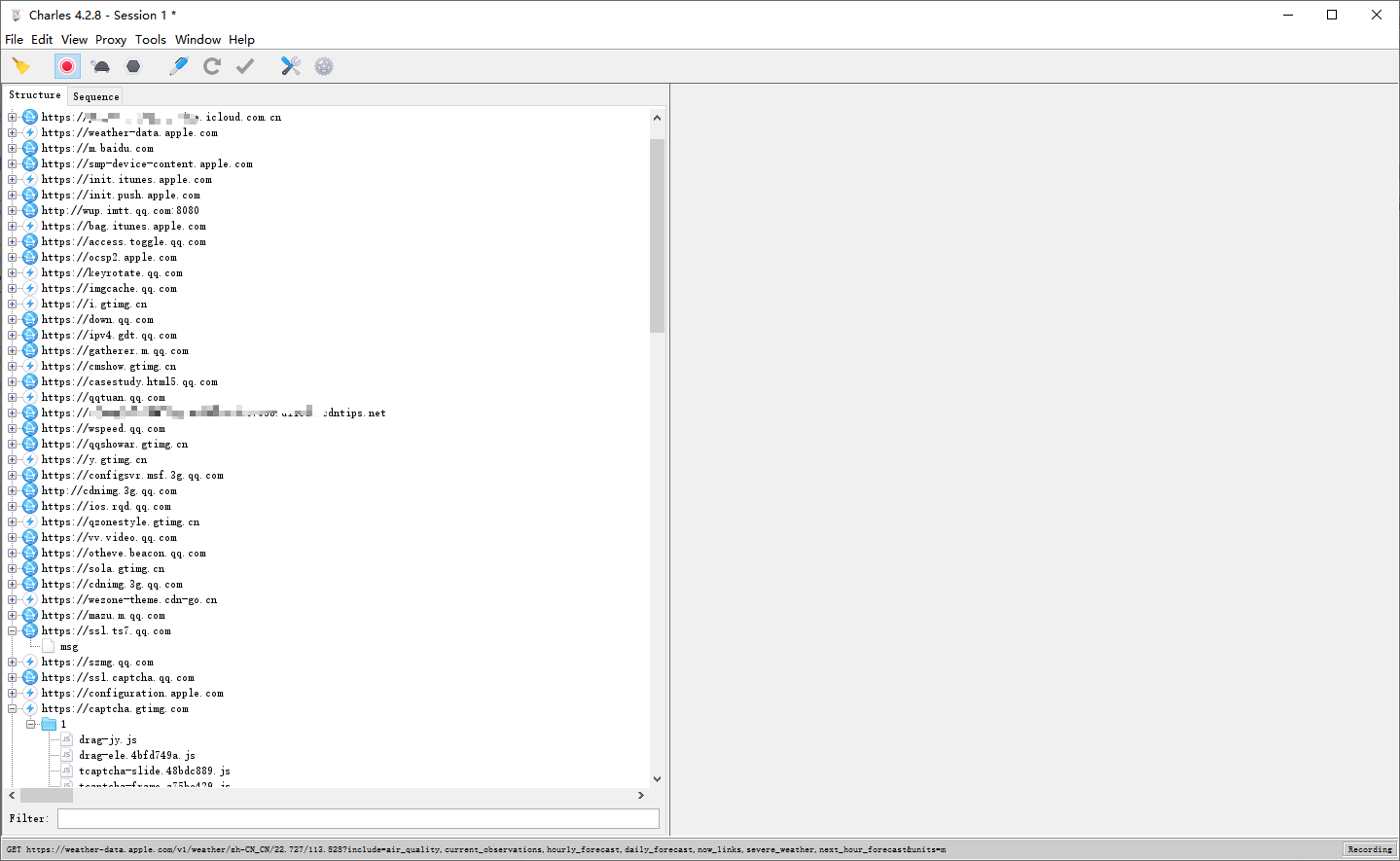Select https://vv.video.qq.com host
This screenshot has height=861, width=1400.
pyautogui.click(x=109, y=538)
